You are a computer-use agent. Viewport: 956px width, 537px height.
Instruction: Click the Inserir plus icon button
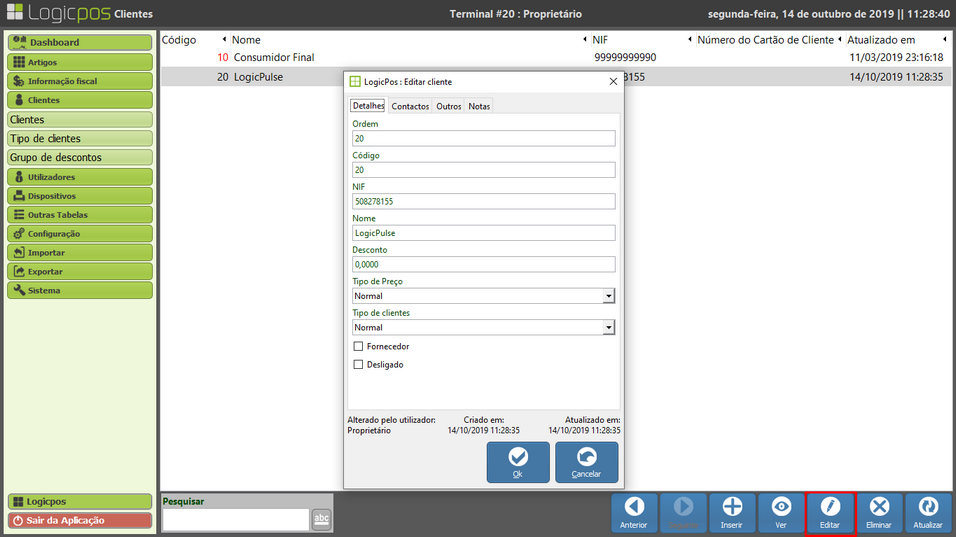point(732,512)
